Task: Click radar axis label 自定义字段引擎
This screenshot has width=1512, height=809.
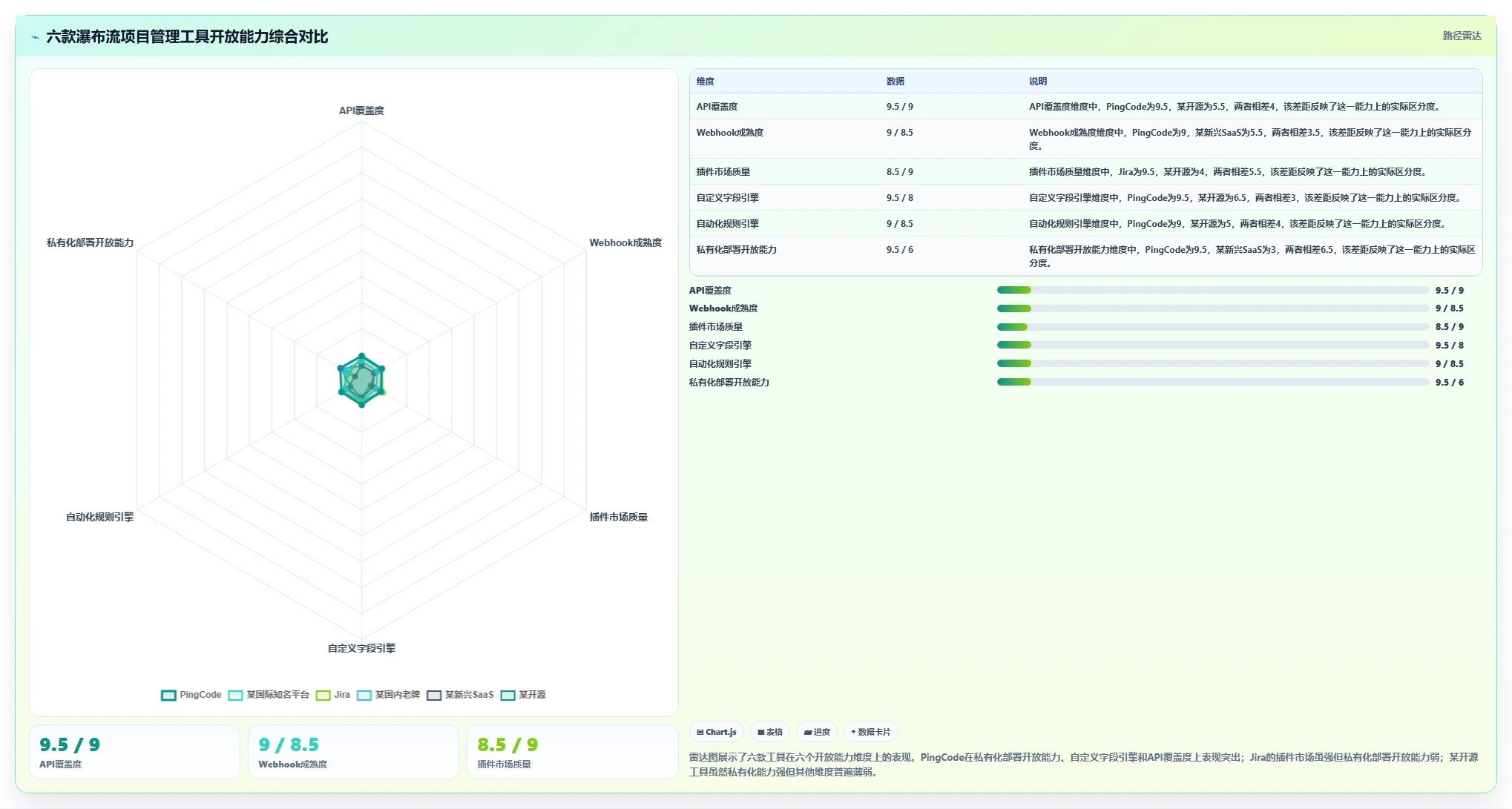Action: click(x=361, y=648)
